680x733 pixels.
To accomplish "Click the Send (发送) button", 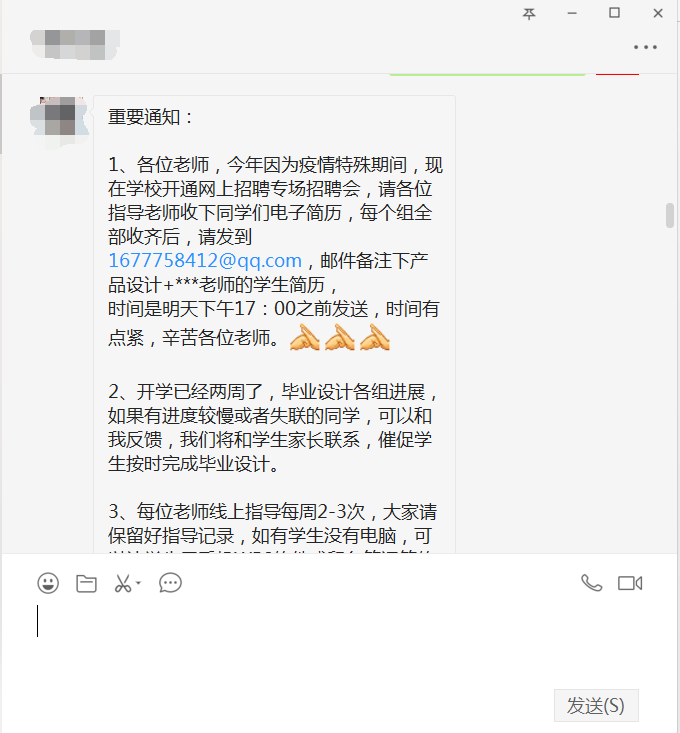I will [x=596, y=705].
